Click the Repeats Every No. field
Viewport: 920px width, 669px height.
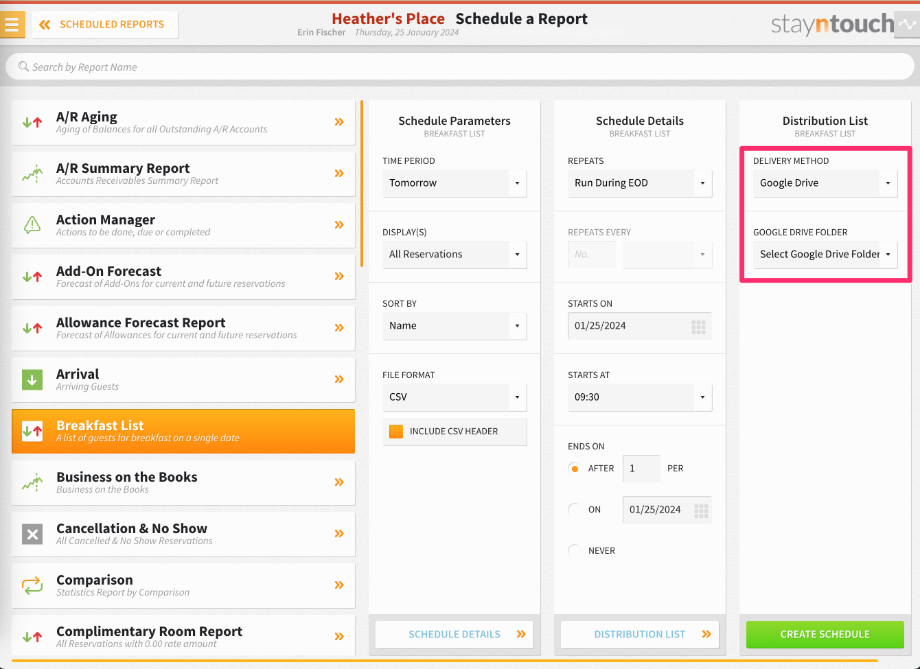click(591, 255)
